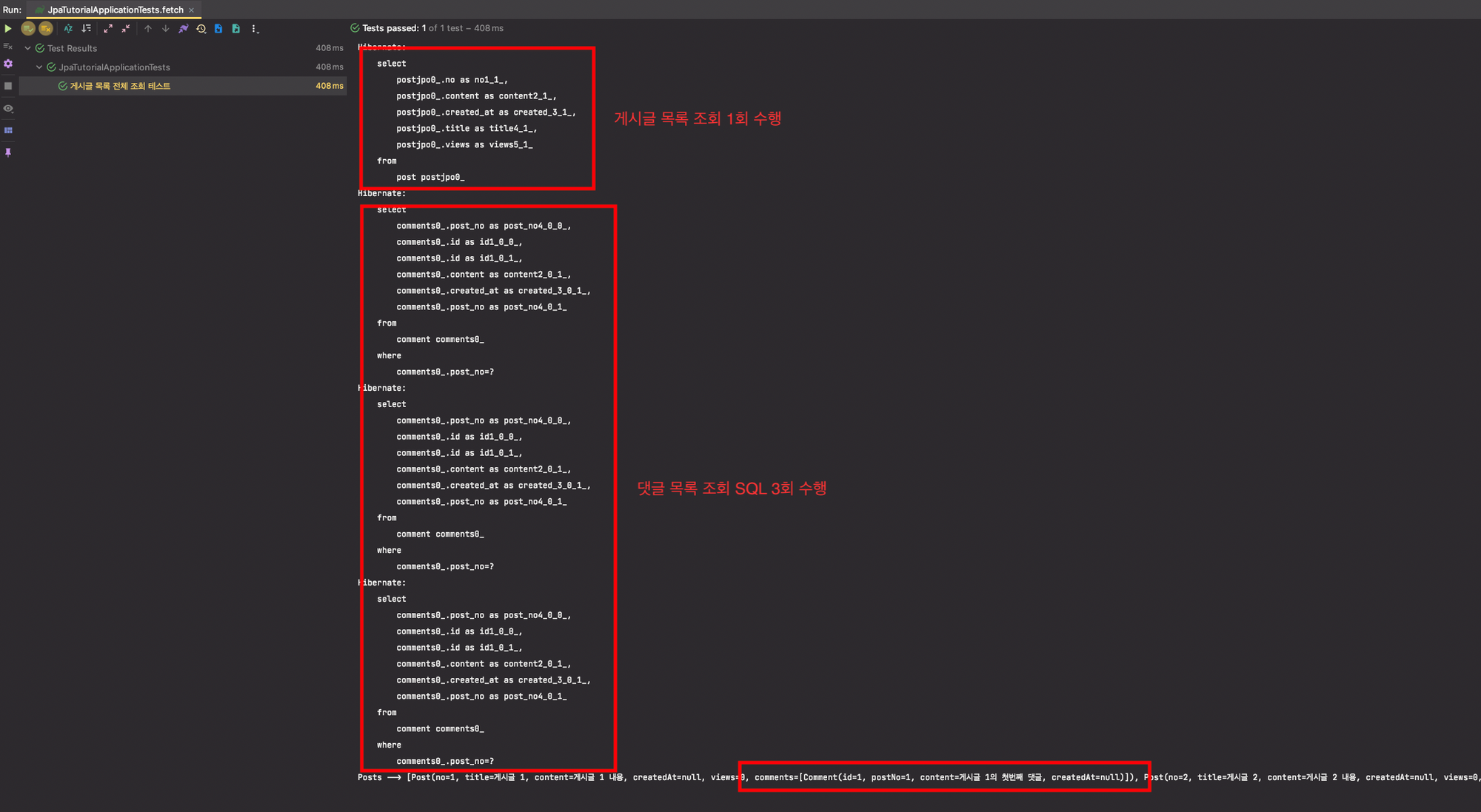1481x812 pixels.
Task: Select the 게시글 목록 전체 조회 테스트 item
Action: [x=120, y=86]
